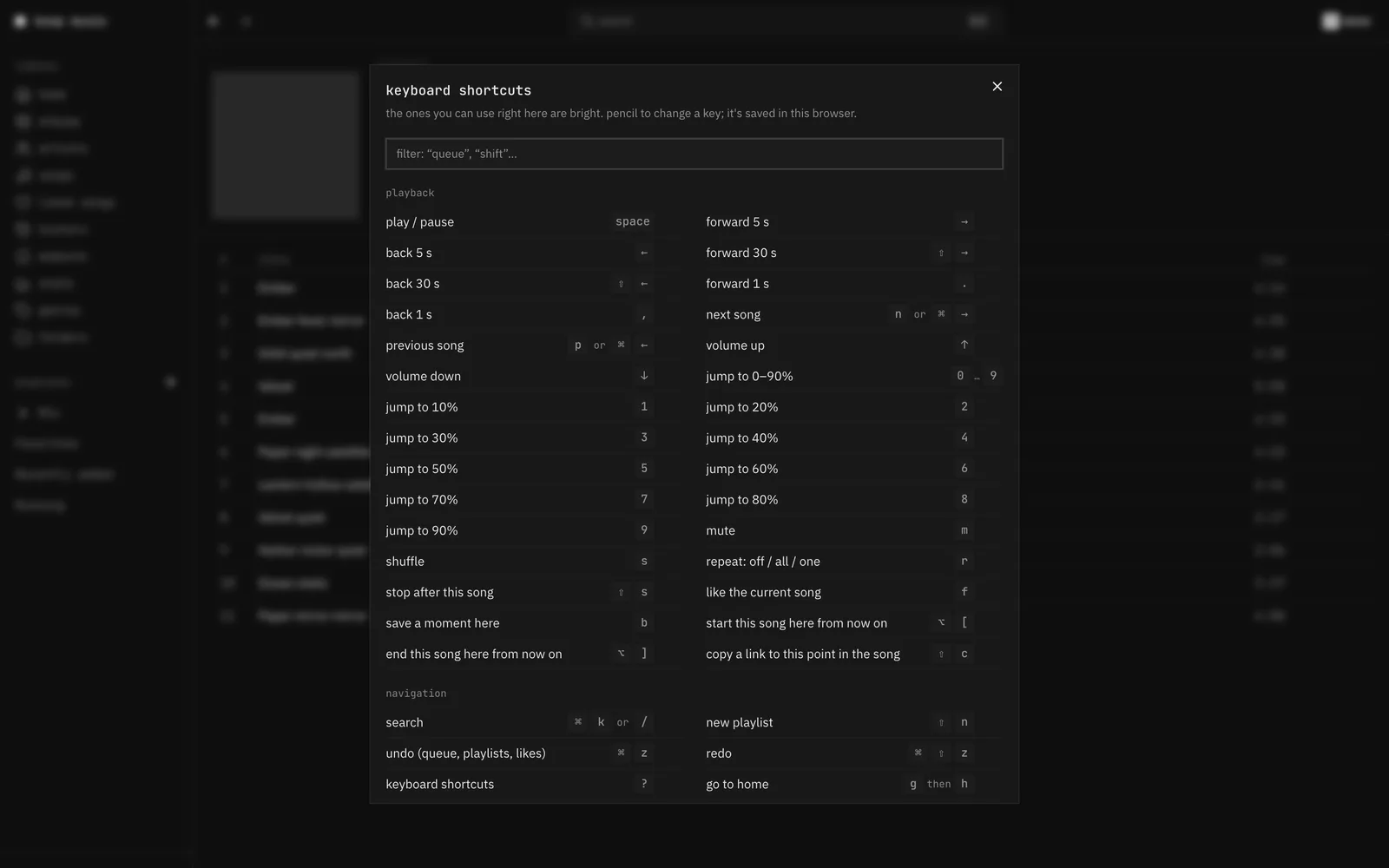
Task: Select the 'redo' shortcut label
Action: coord(718,753)
